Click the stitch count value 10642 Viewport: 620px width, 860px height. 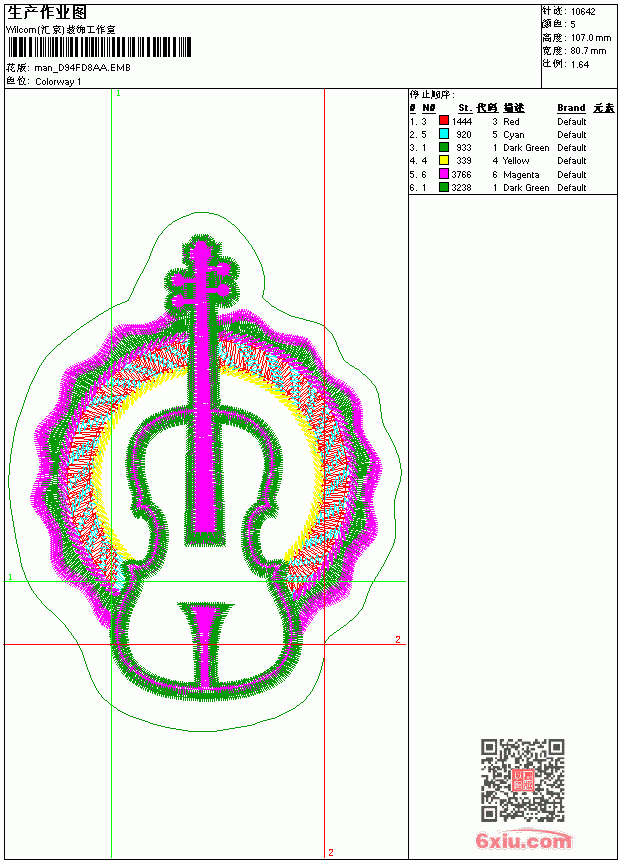(583, 12)
